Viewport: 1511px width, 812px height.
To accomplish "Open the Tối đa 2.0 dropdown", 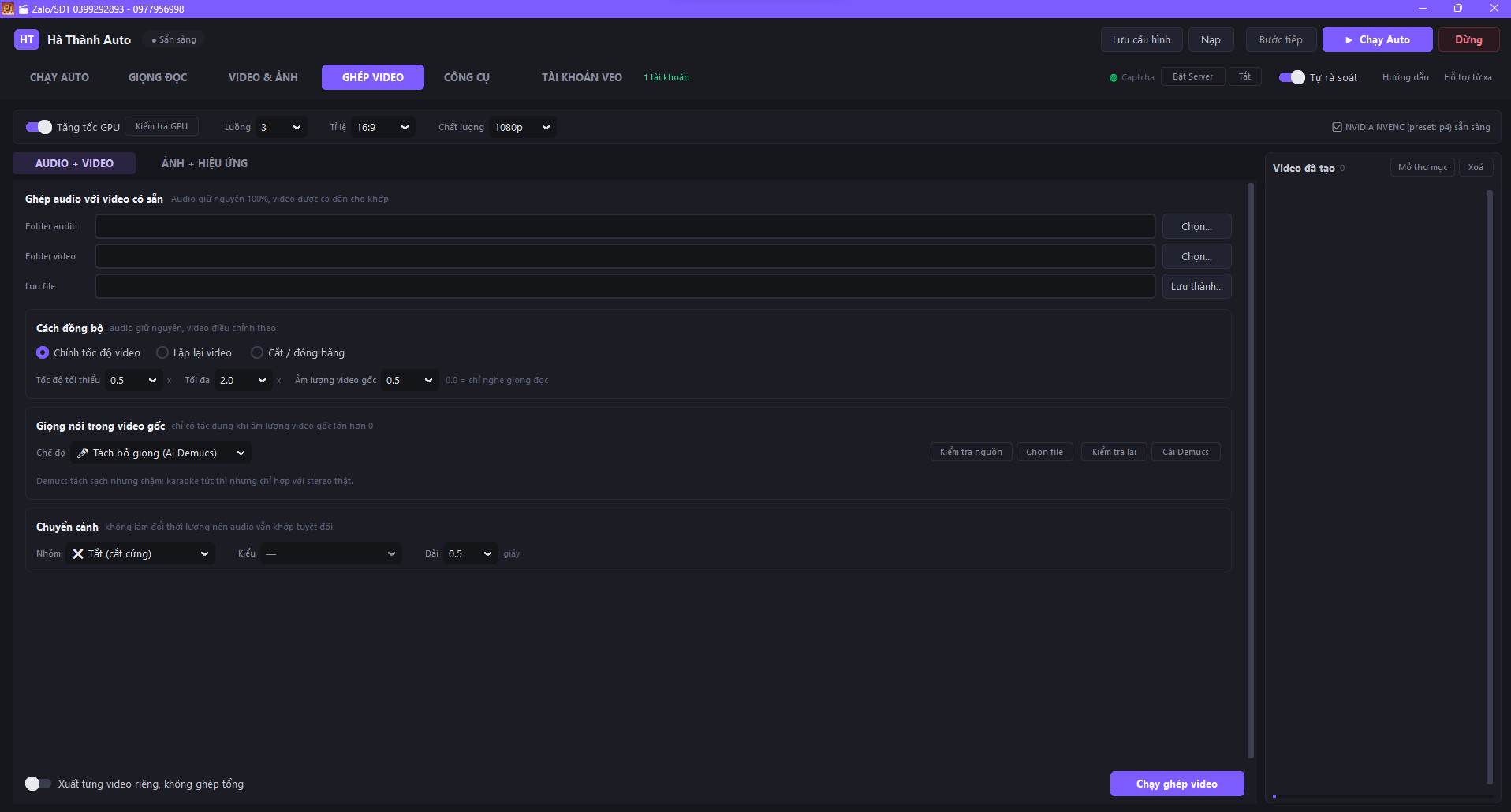I will click(x=244, y=380).
